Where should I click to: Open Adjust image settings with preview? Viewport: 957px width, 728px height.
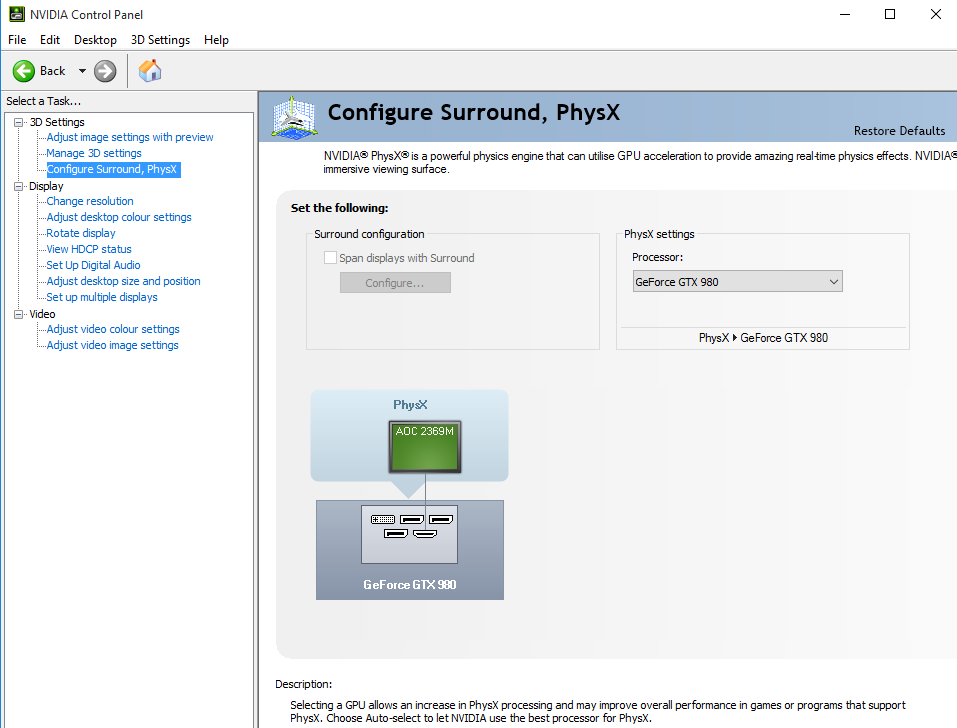pyautogui.click(x=130, y=137)
